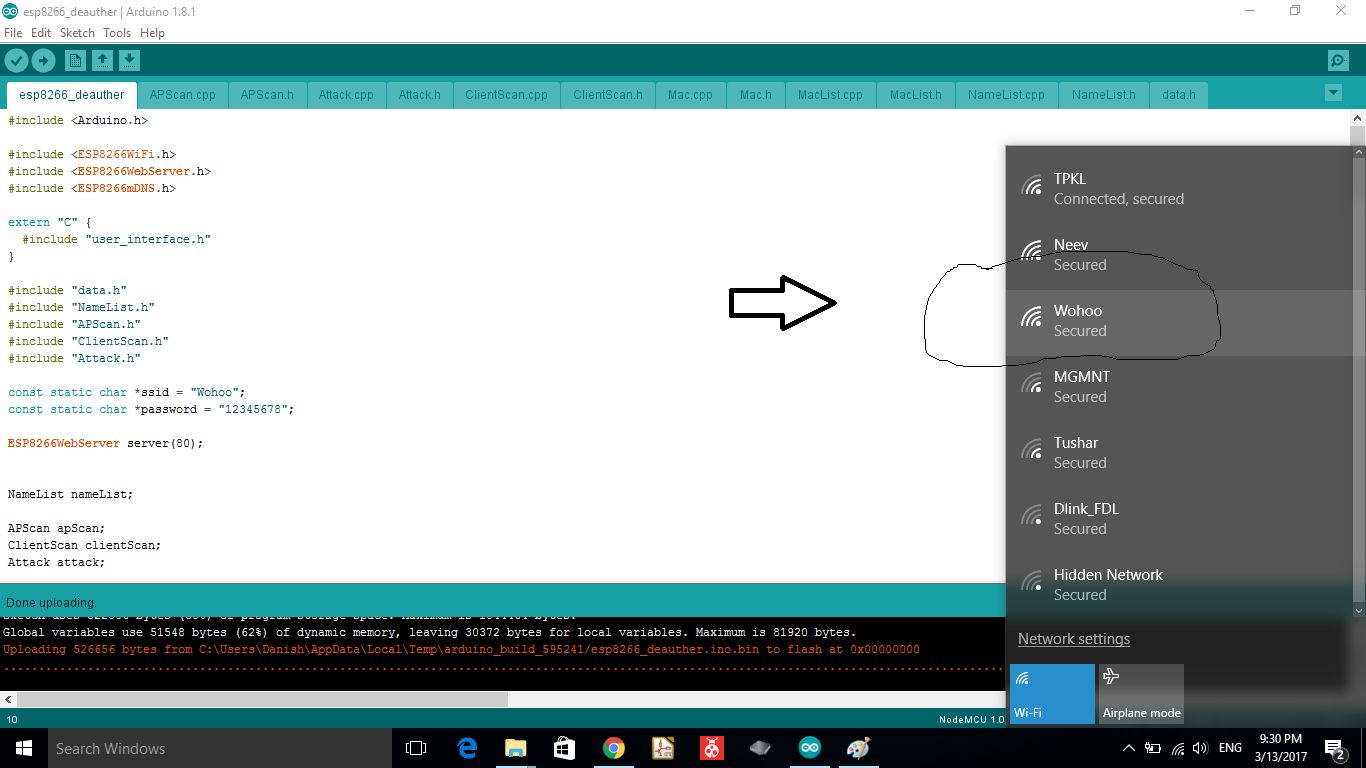
Task: Open Task View from the taskbar
Action: (416, 748)
